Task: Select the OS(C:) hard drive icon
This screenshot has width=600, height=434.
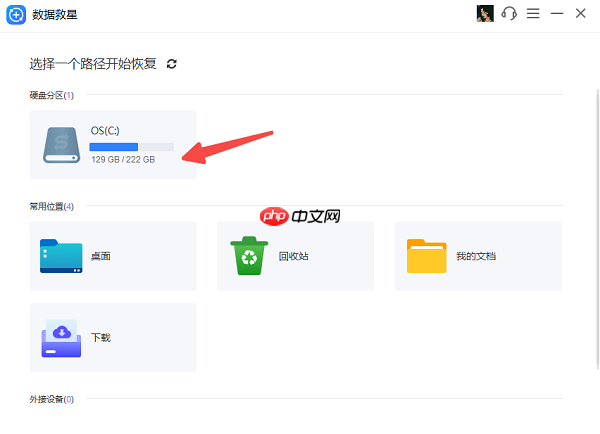Action: point(61,145)
